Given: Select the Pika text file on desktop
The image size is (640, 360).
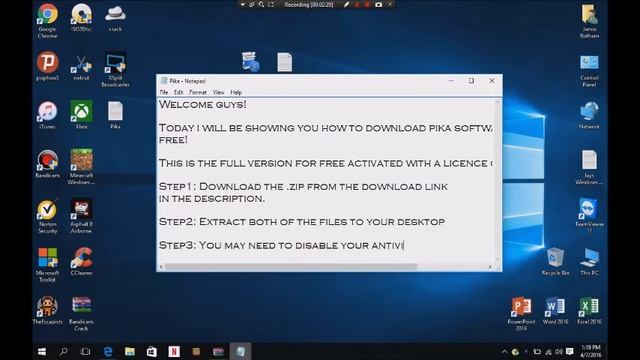Looking at the screenshot, I should [116, 115].
